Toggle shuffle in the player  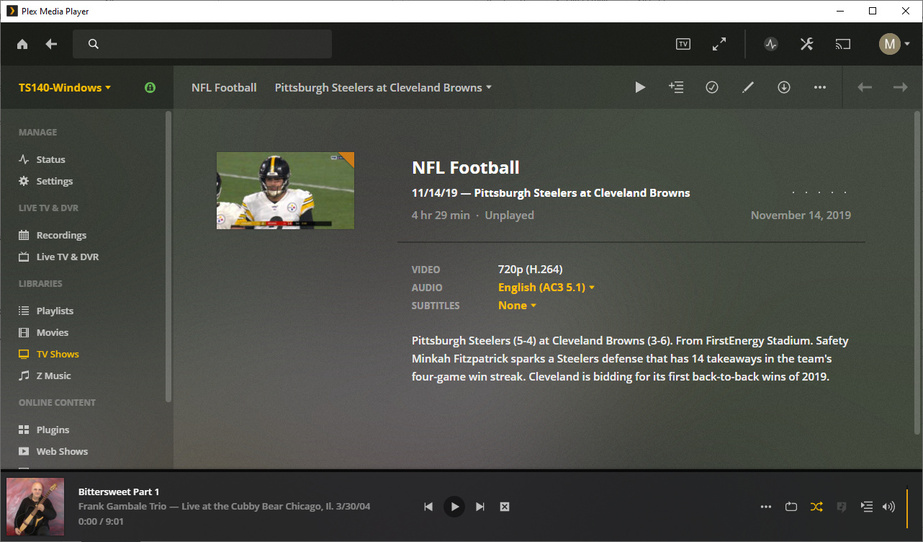tap(816, 507)
